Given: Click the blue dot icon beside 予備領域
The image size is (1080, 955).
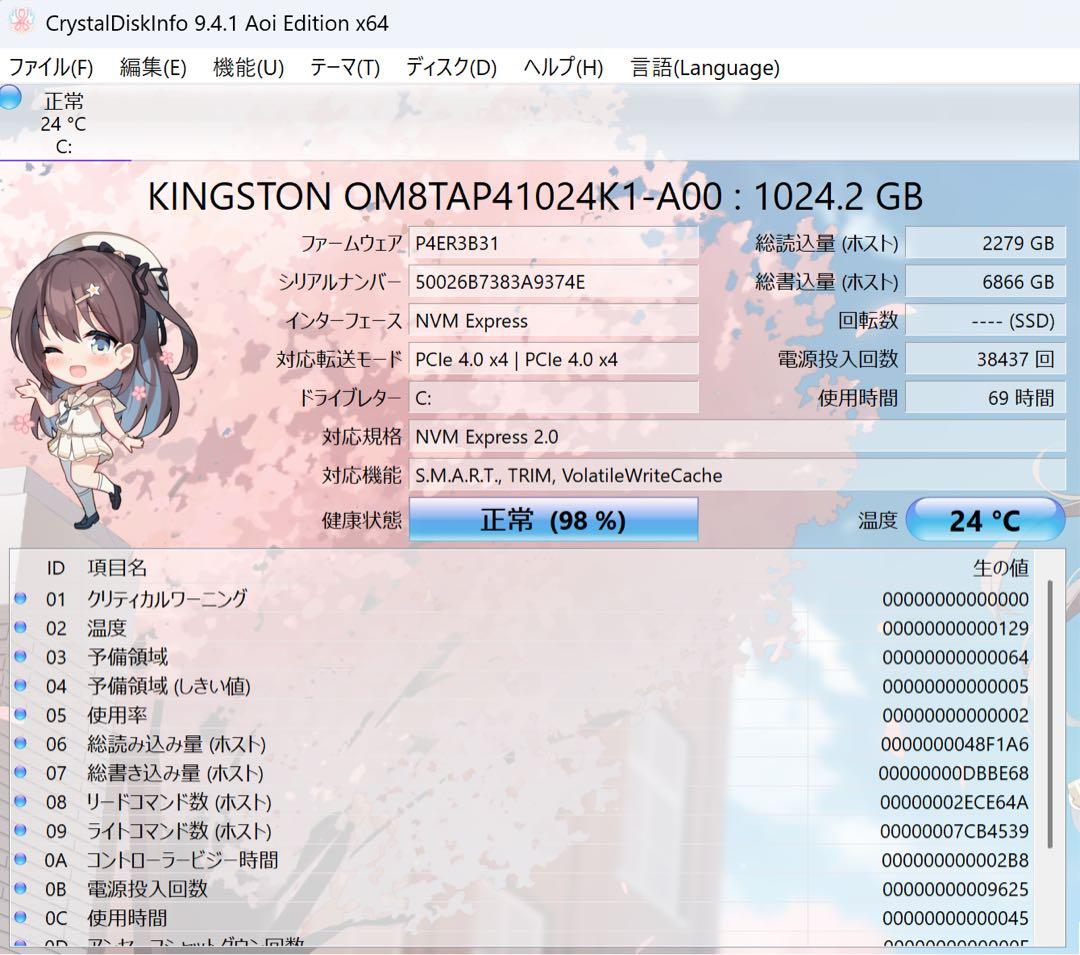Looking at the screenshot, I should pyautogui.click(x=22, y=657).
